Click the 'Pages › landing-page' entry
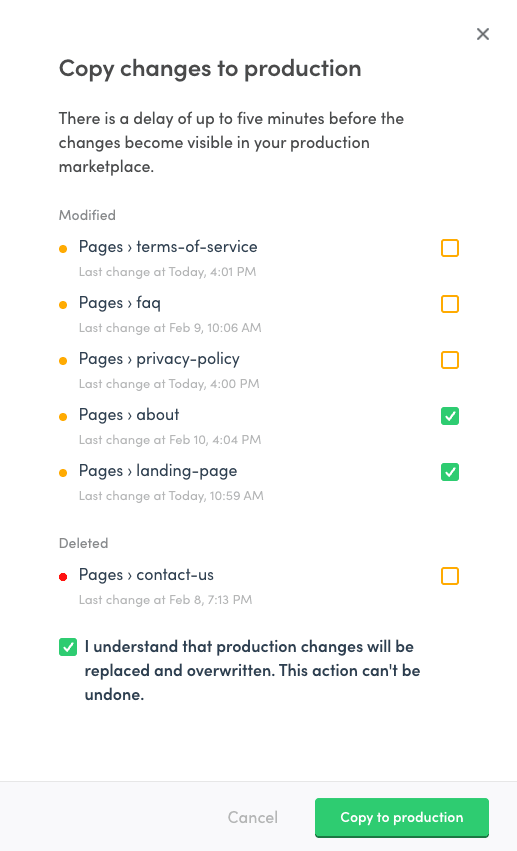Image resolution: width=517 pixels, height=851 pixels. point(158,471)
